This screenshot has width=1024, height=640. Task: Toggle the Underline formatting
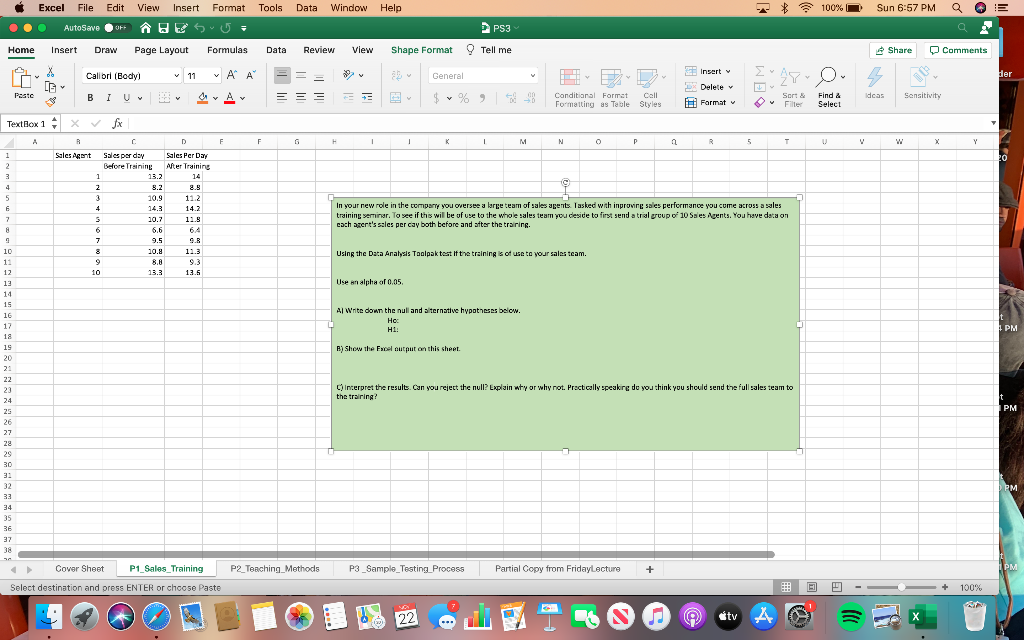click(x=127, y=98)
